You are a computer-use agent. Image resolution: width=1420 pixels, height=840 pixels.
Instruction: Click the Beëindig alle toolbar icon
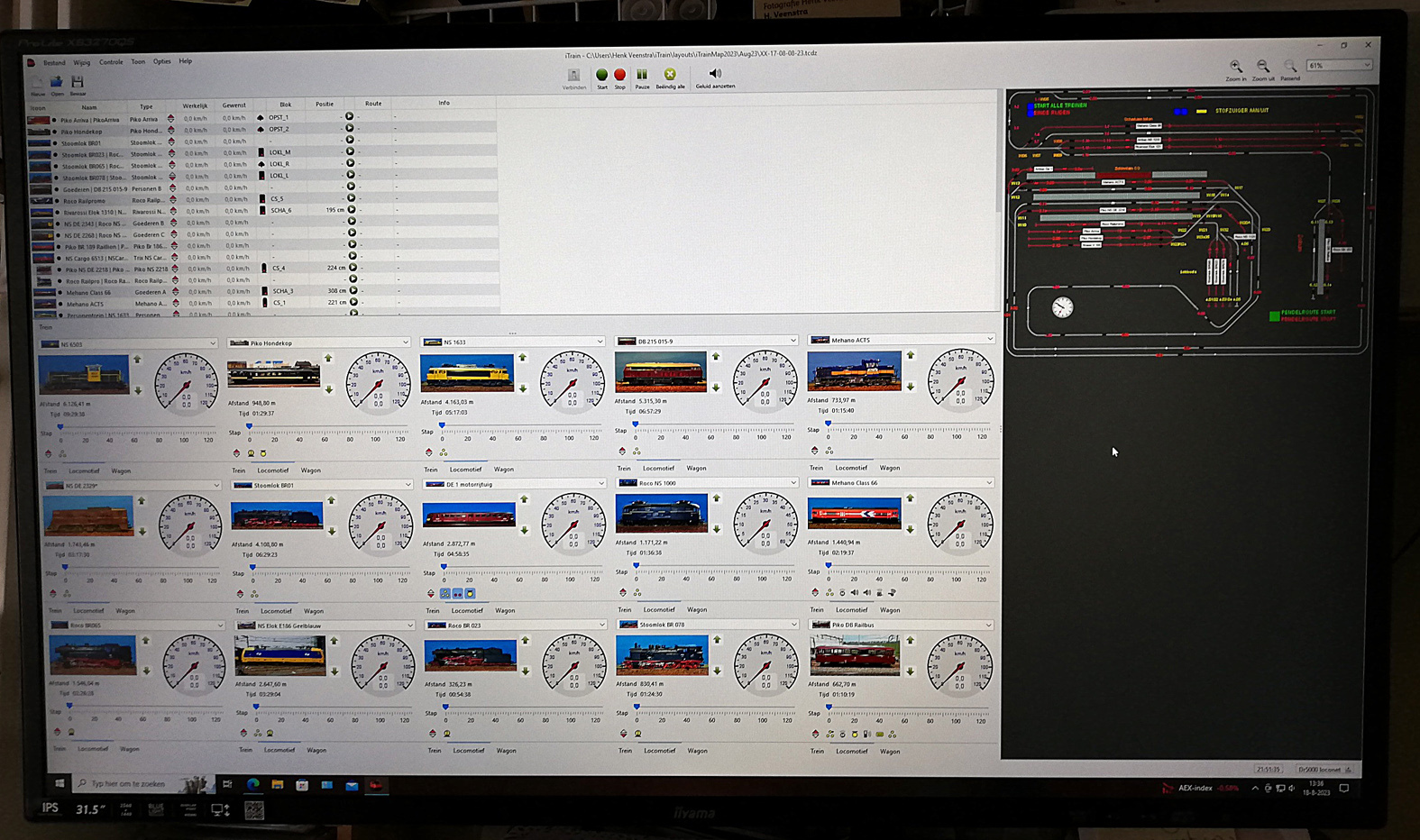tap(670, 75)
